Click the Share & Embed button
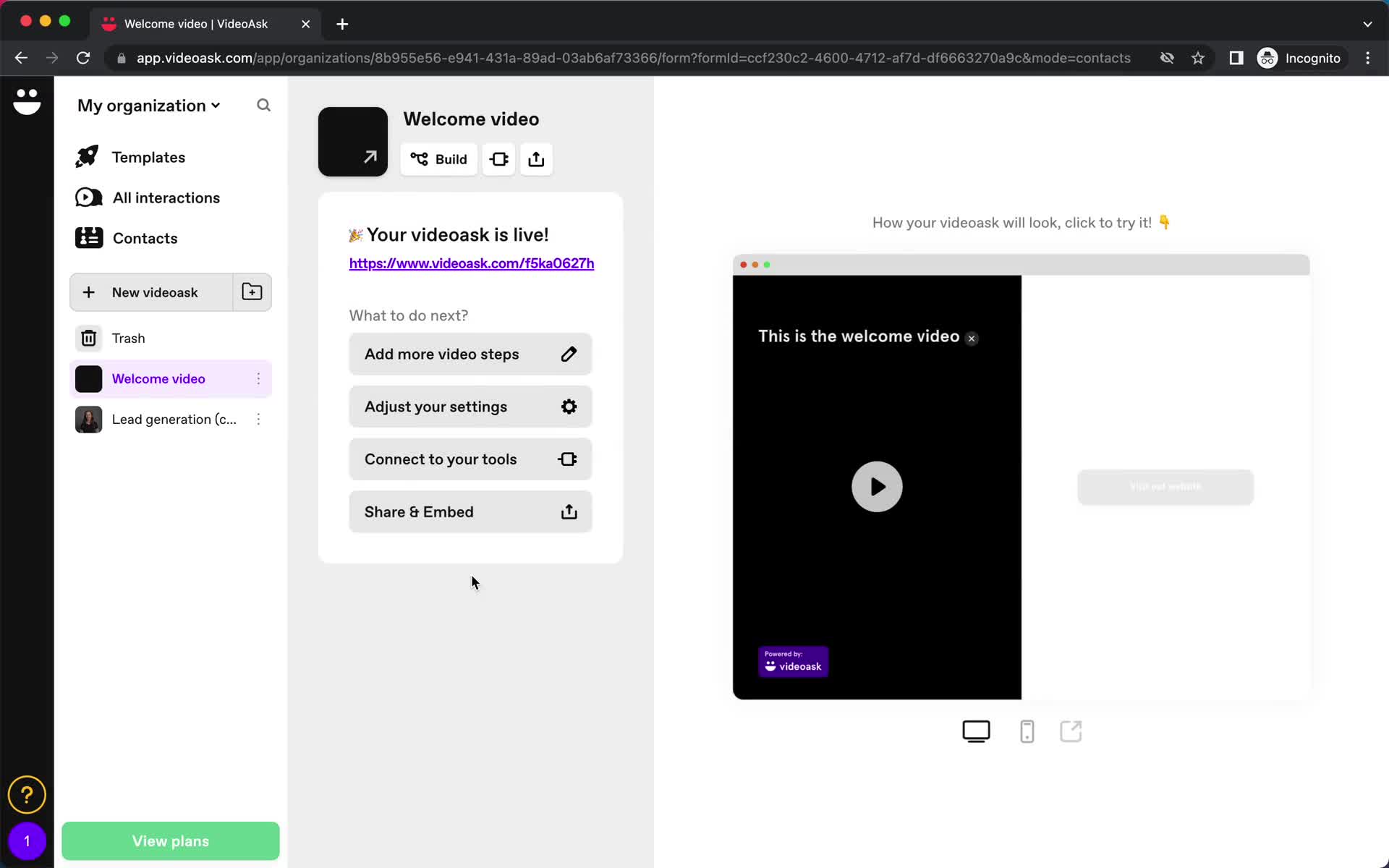 [x=470, y=511]
